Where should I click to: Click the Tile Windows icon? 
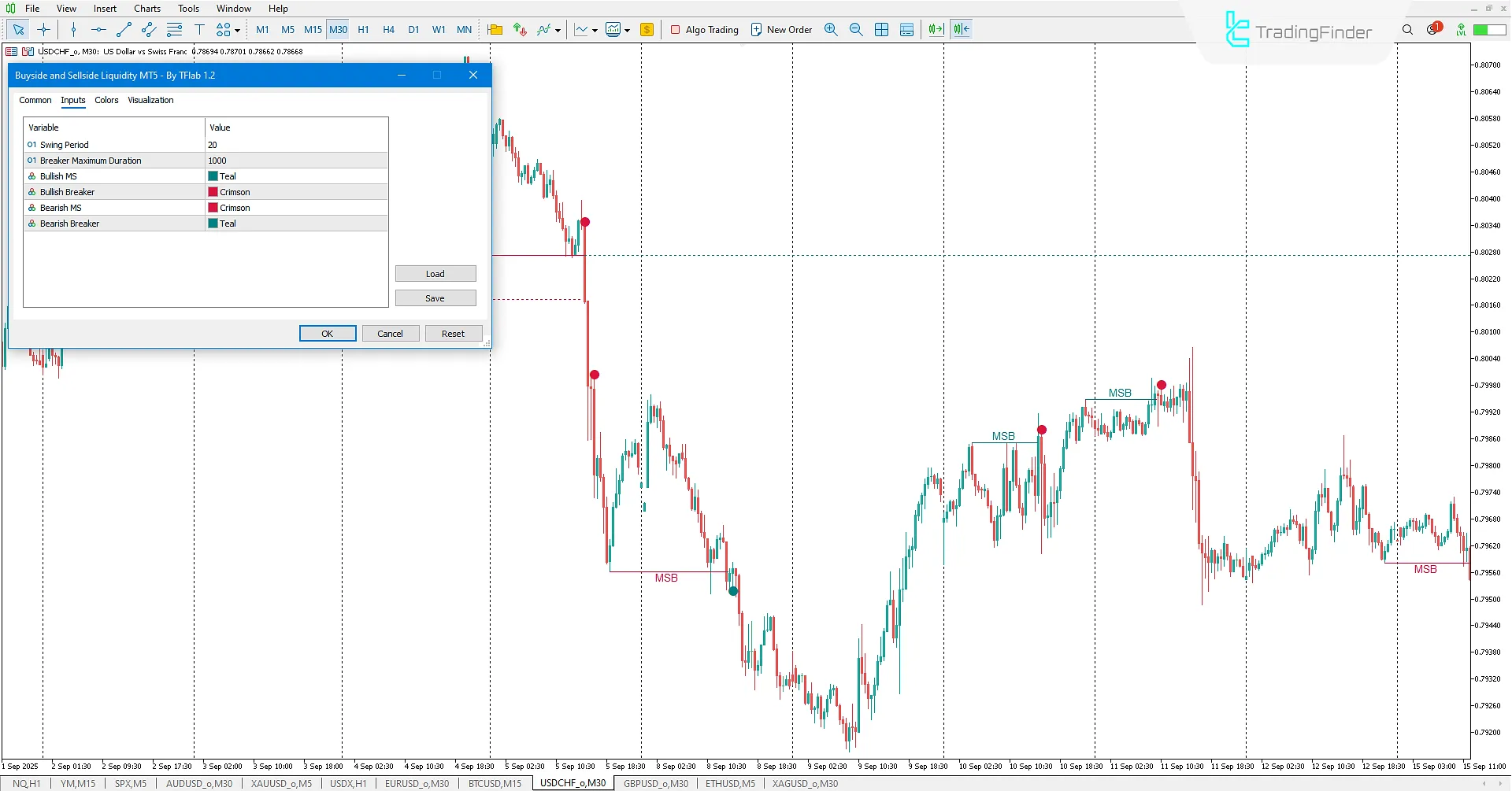pos(882,29)
